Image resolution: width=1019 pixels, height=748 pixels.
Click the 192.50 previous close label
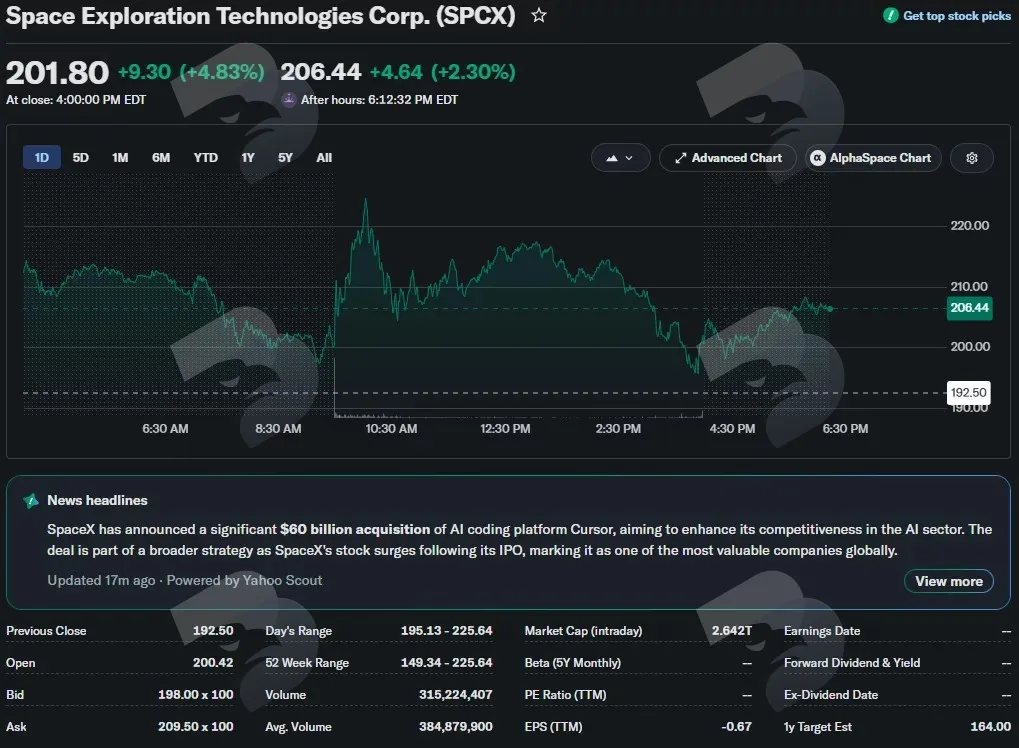968,393
